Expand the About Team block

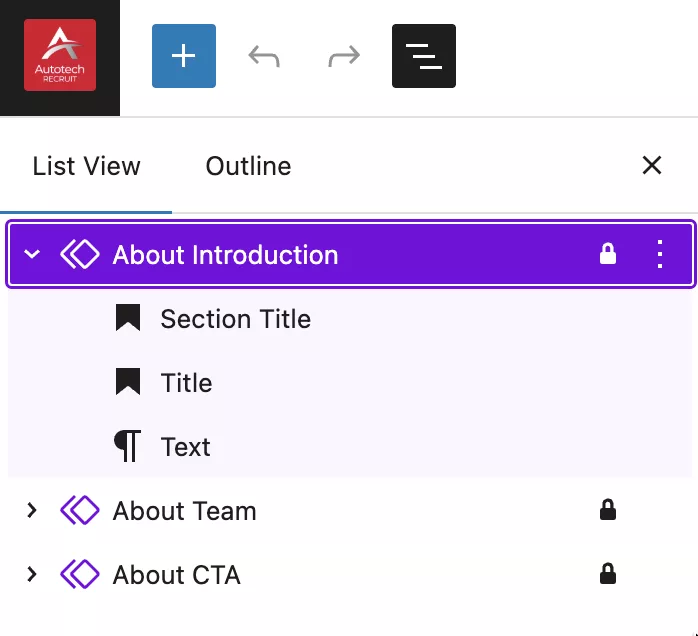pos(32,511)
